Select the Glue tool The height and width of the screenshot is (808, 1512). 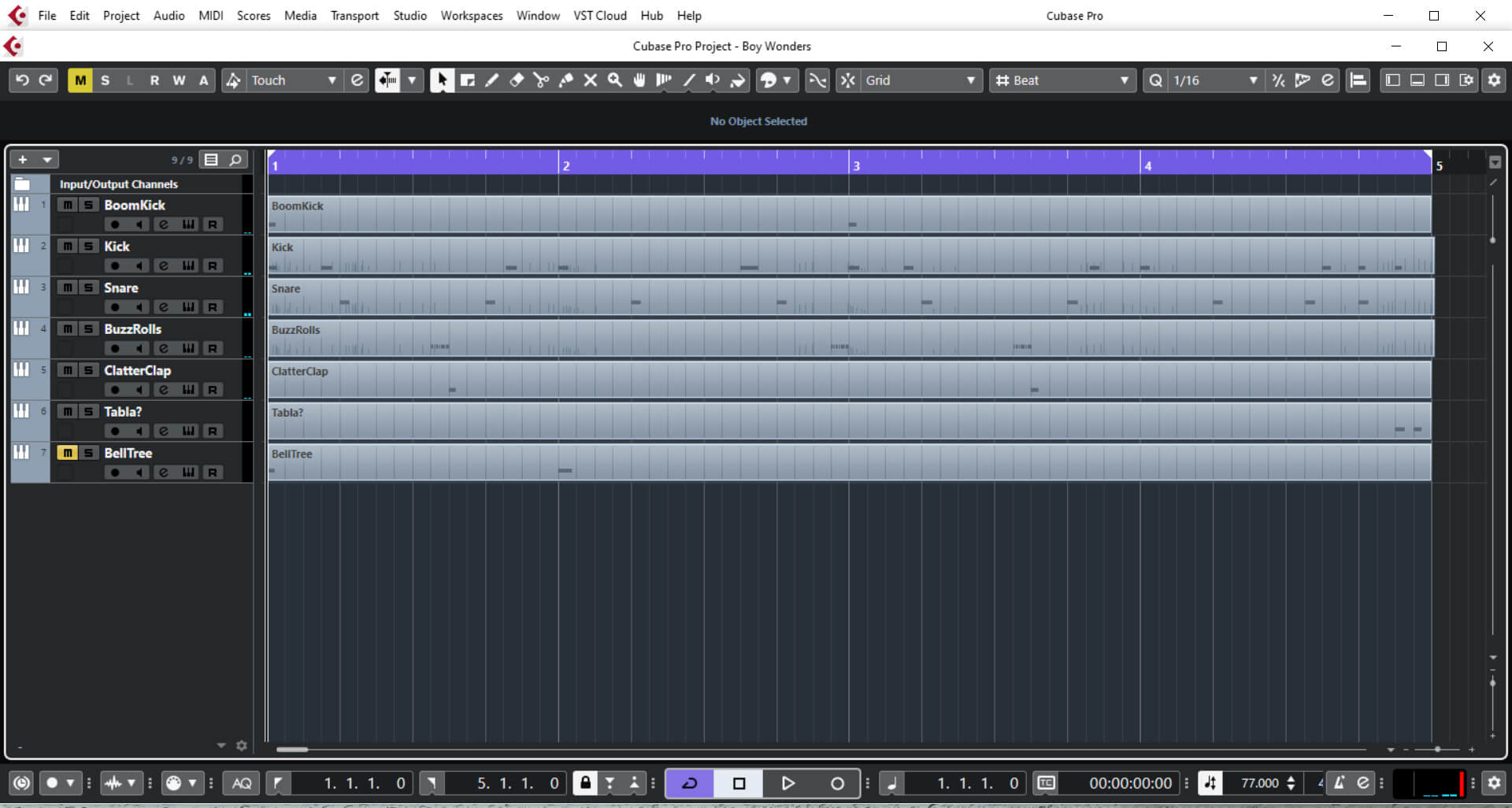[x=565, y=80]
